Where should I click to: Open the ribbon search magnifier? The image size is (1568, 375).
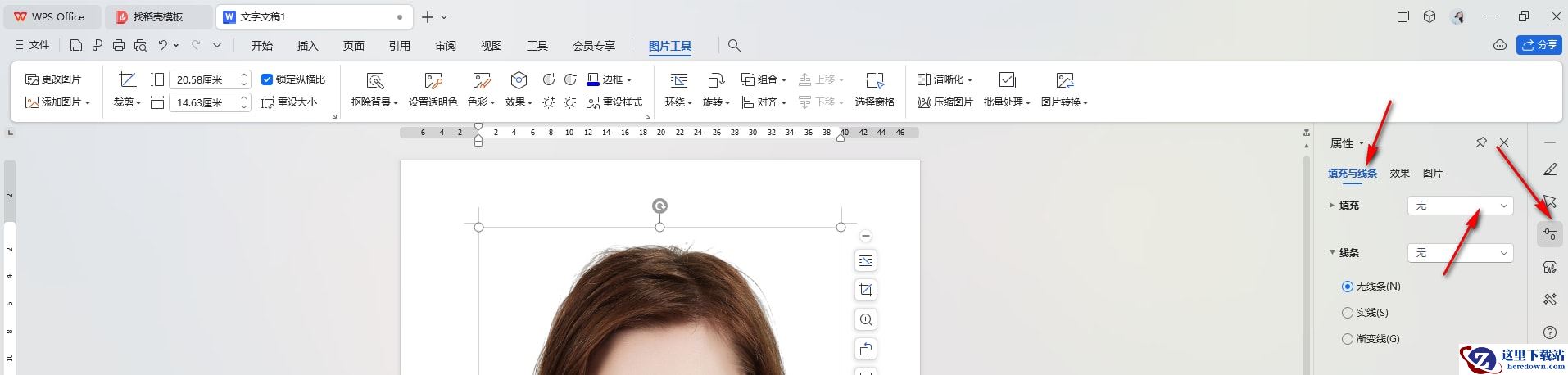(x=734, y=46)
